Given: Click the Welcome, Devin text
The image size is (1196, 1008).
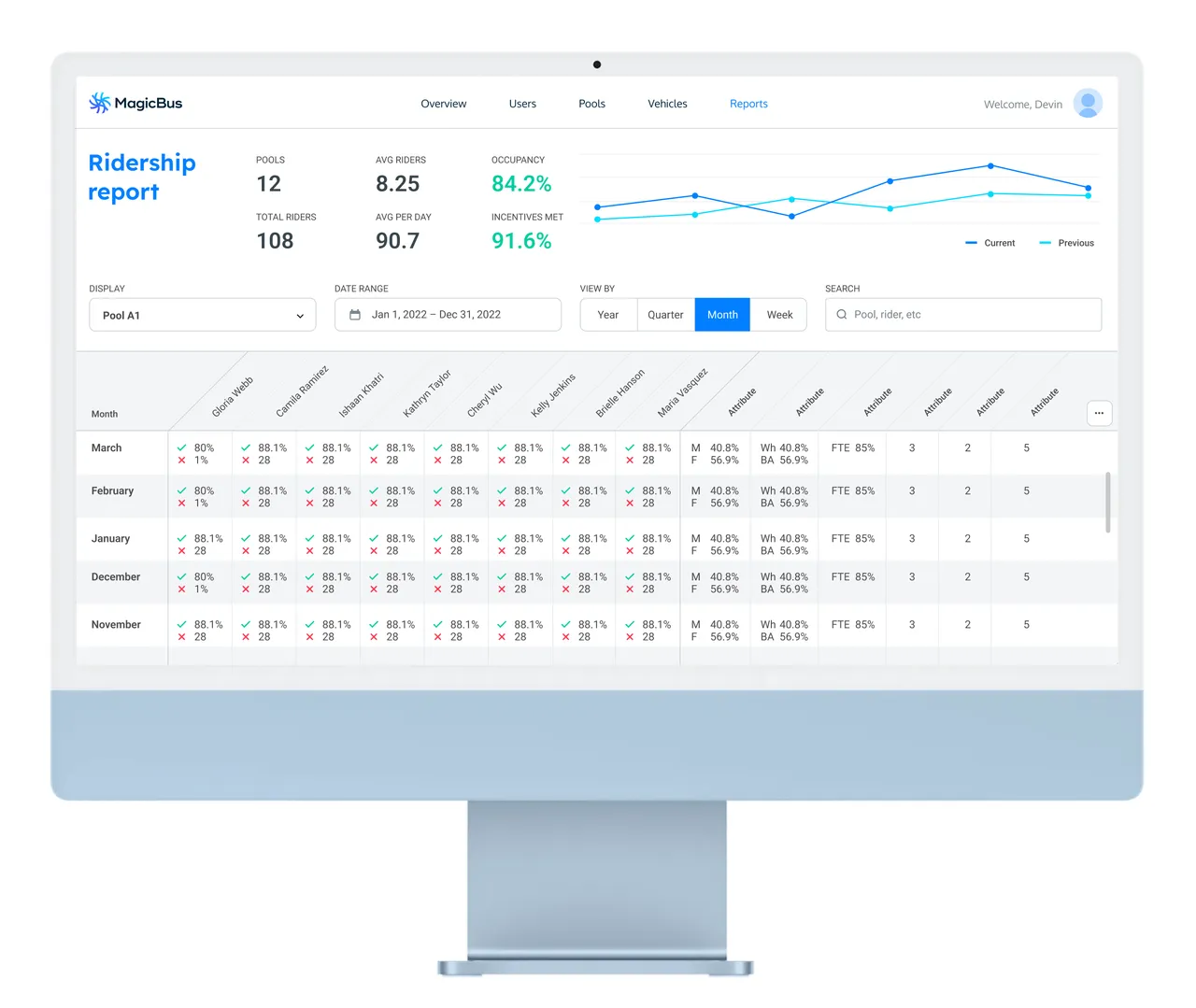Looking at the screenshot, I should click(1022, 105).
